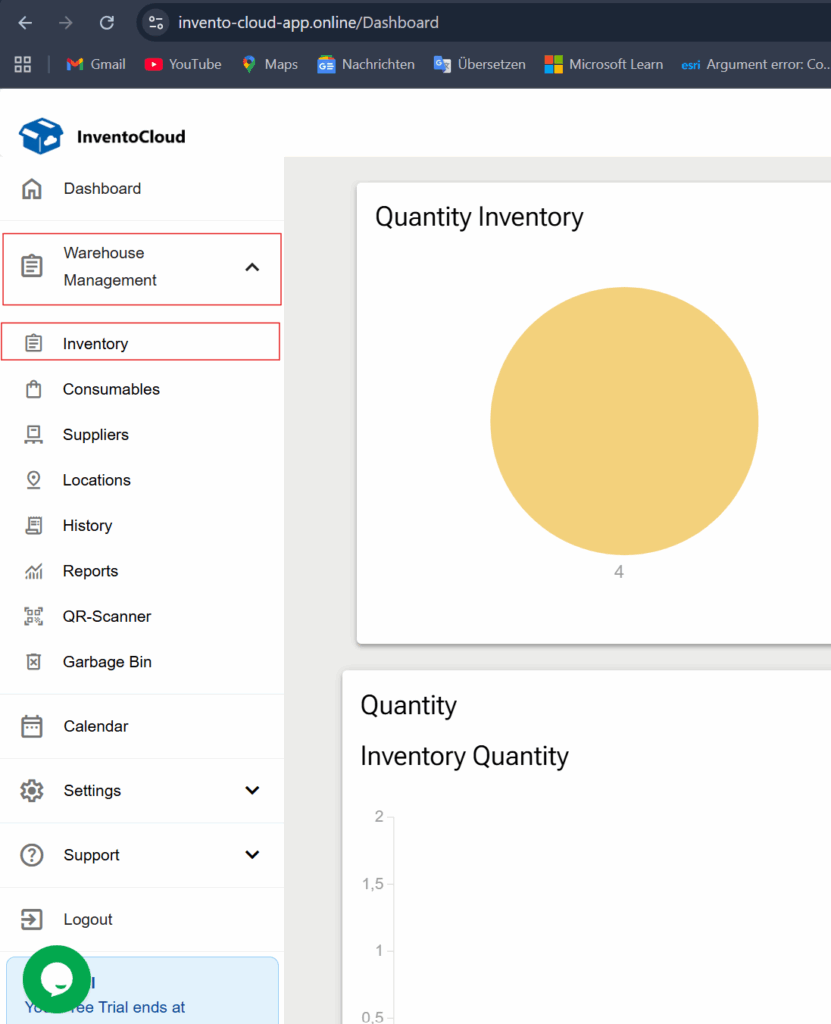The width and height of the screenshot is (831, 1024).
Task: Click the Garbage Bin icon
Action: click(33, 661)
